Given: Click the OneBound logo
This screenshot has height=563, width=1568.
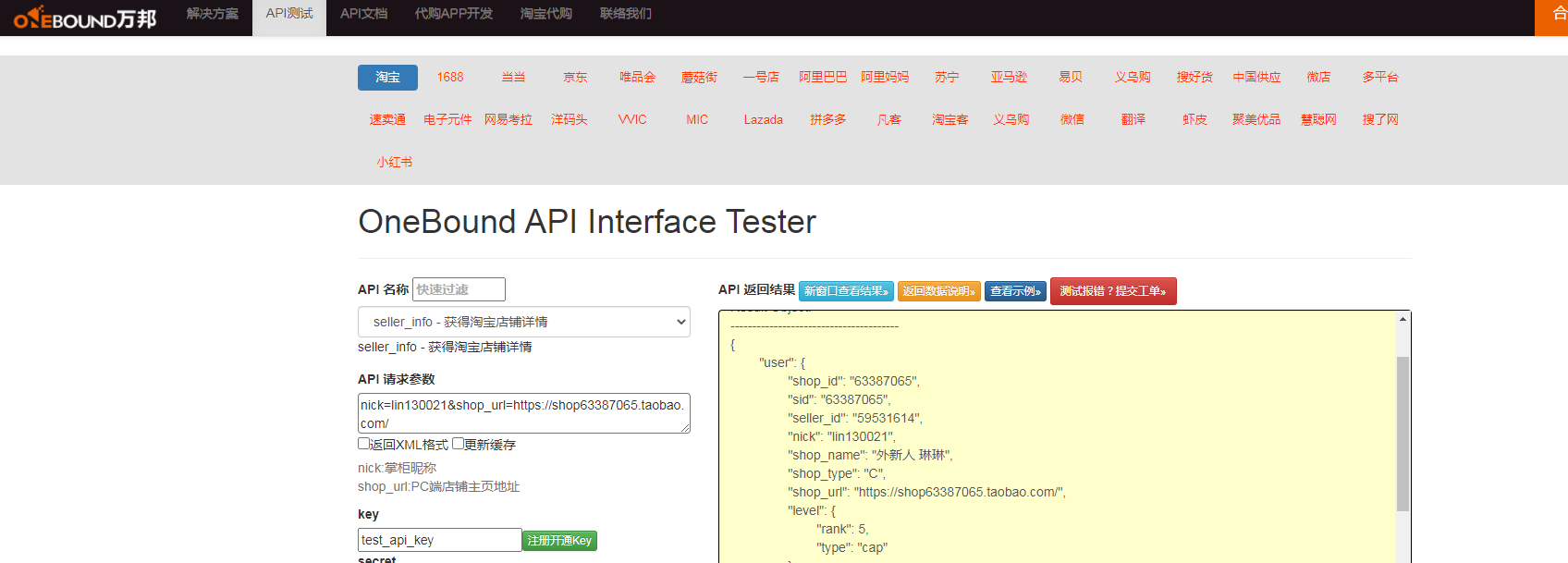Looking at the screenshot, I should click(x=85, y=18).
